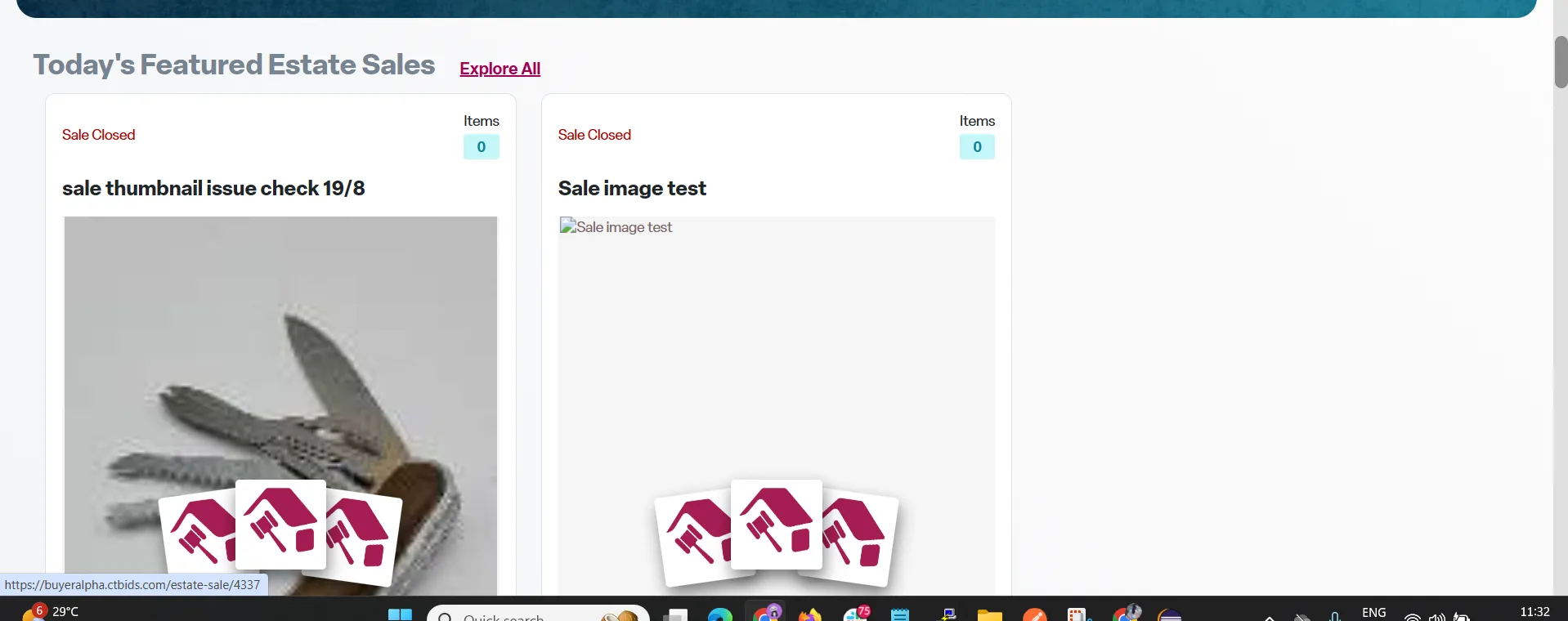Click the page vertical scrollbar thumb
This screenshot has height=621, width=1568.
point(1561,62)
